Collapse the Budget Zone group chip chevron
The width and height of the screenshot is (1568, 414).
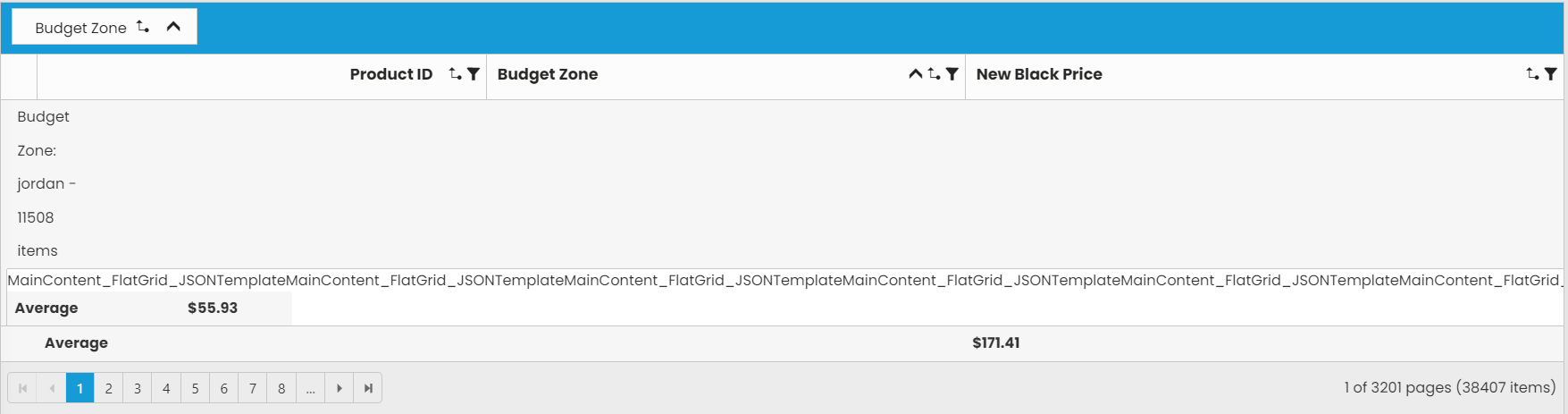coord(174,27)
